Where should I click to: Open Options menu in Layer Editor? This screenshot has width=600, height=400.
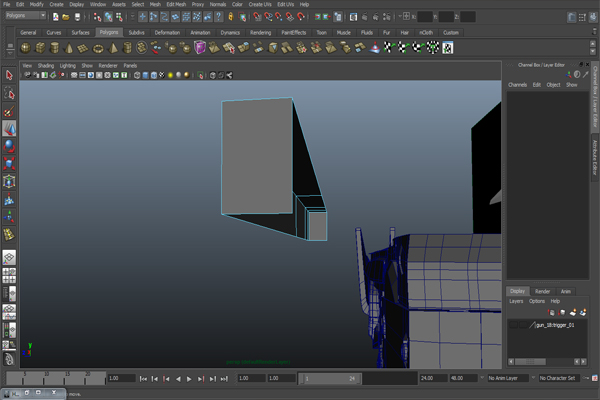[536, 301]
